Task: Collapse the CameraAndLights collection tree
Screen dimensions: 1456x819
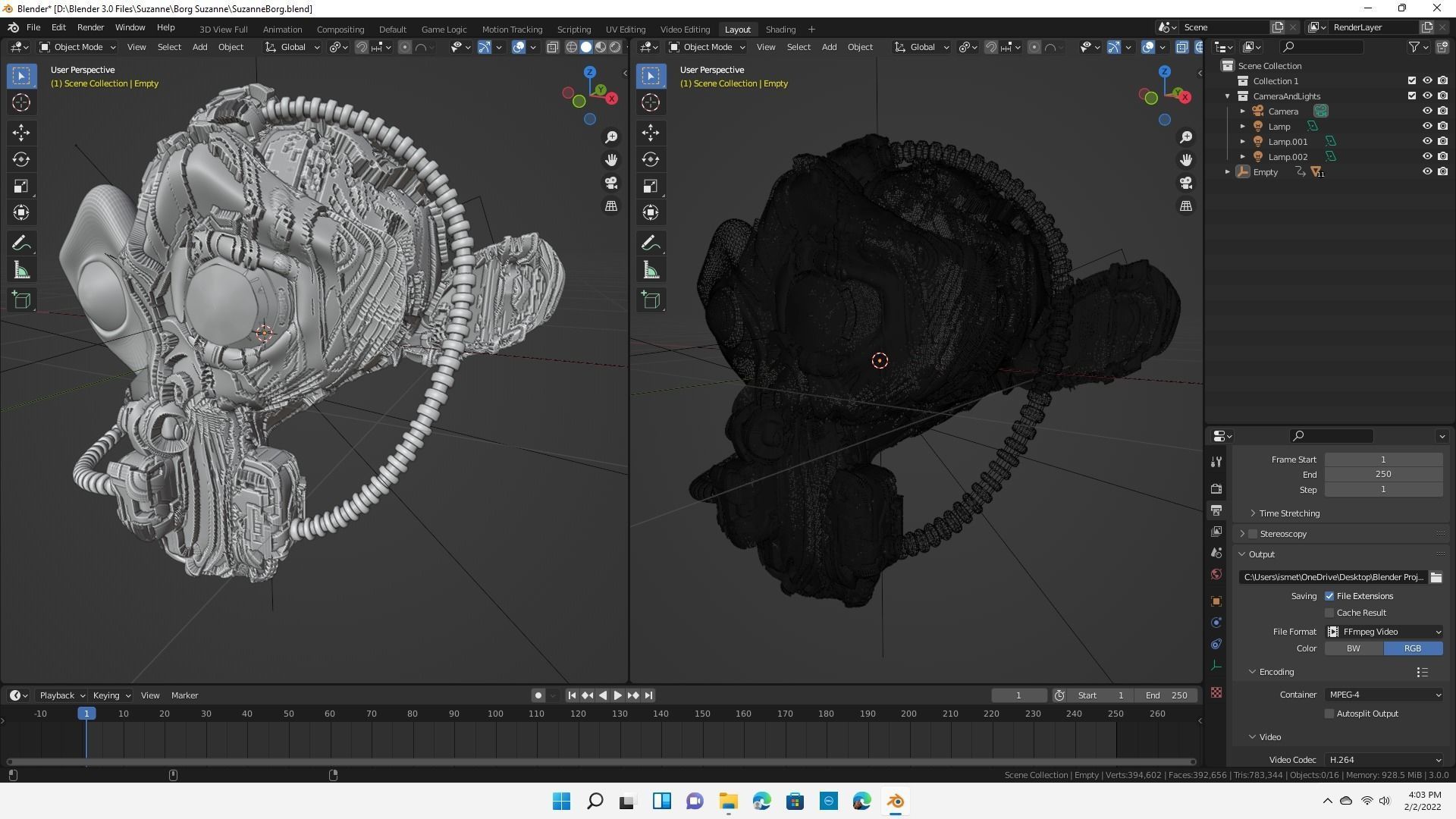Action: (x=1227, y=96)
